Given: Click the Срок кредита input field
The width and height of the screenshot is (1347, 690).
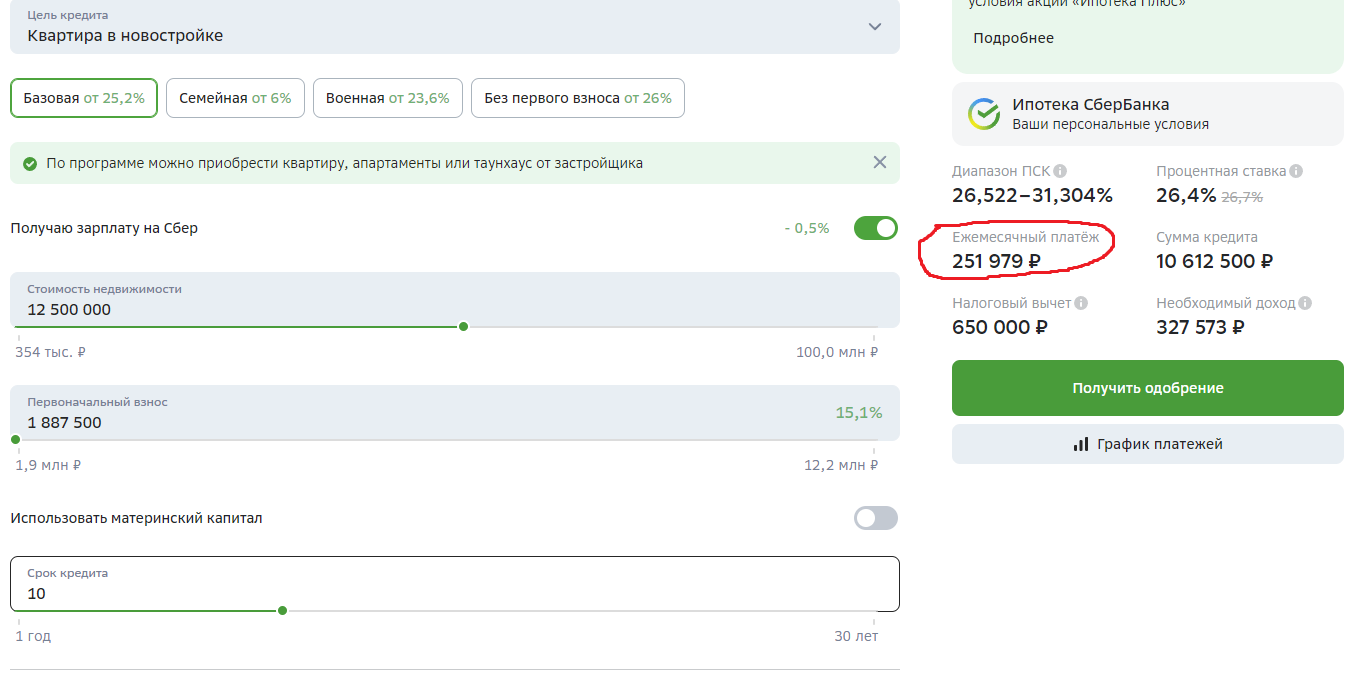Looking at the screenshot, I should point(455,584).
